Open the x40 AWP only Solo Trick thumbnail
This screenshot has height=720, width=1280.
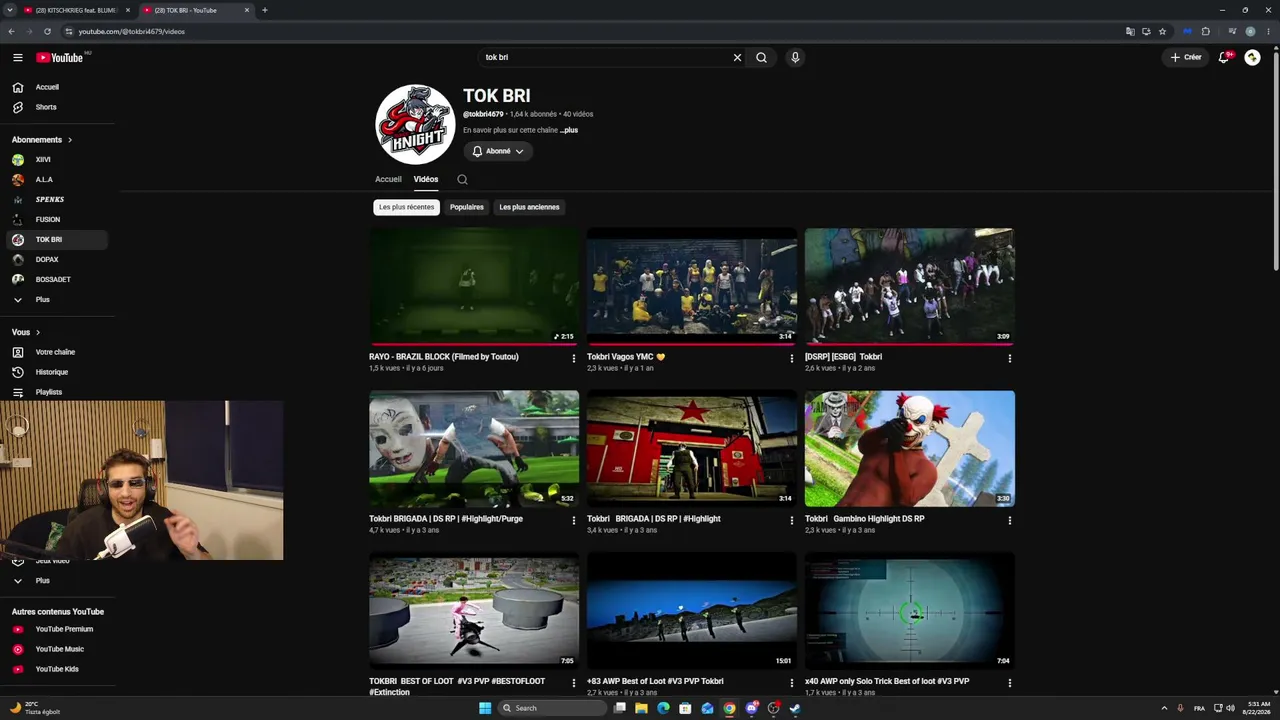(910, 611)
